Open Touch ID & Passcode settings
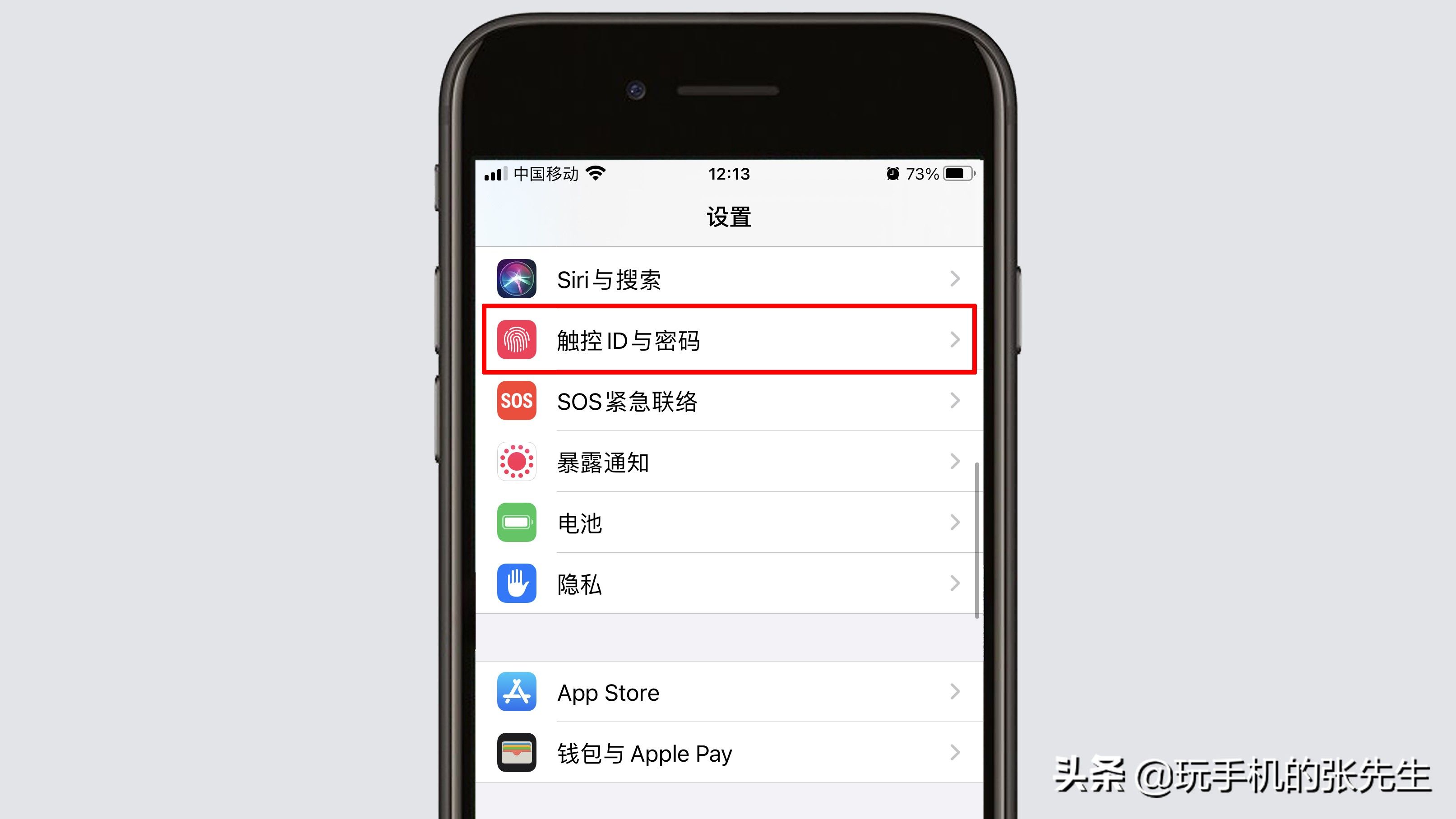Image resolution: width=1456 pixels, height=819 pixels. click(x=728, y=340)
